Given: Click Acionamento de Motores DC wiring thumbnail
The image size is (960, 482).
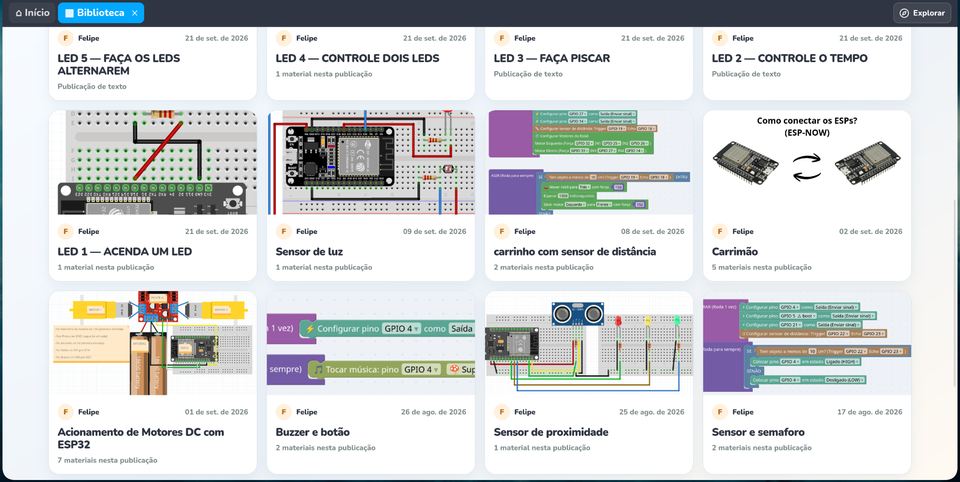Looking at the screenshot, I should pyautogui.click(x=153, y=343).
